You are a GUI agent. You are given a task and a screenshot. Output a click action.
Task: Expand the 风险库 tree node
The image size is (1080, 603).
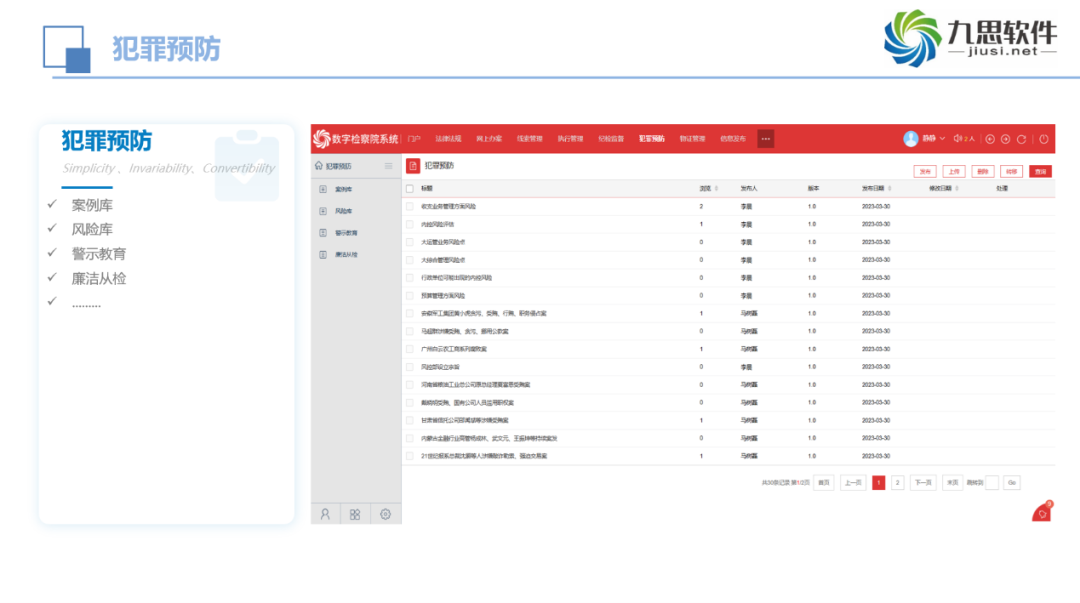pyautogui.click(x=322, y=211)
